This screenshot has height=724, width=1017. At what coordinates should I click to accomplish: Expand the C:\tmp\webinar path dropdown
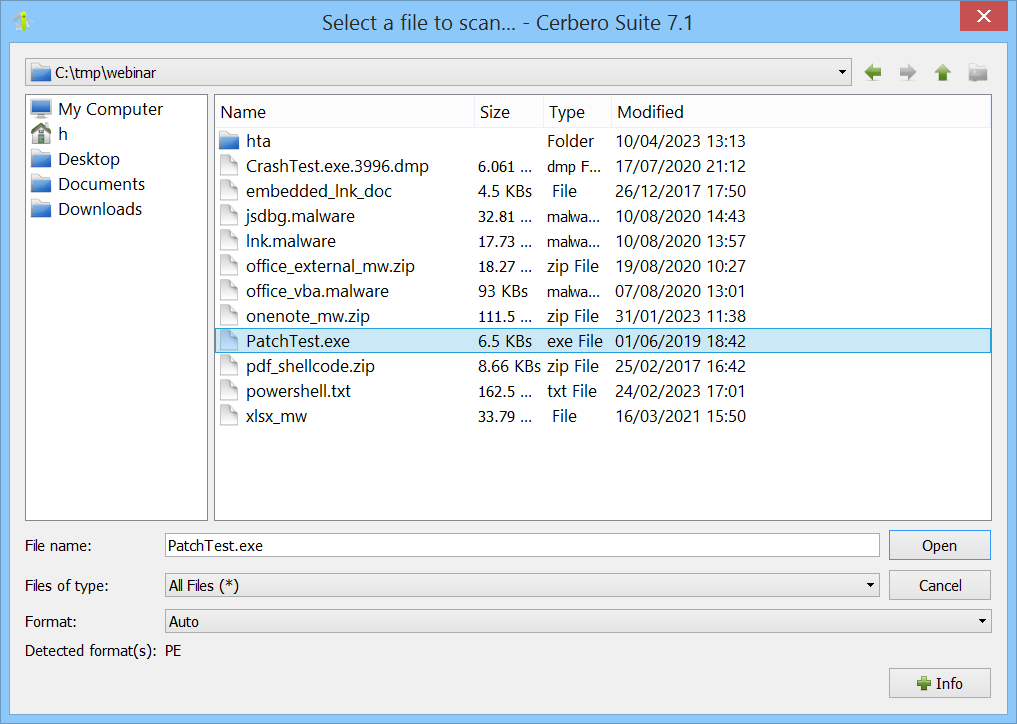(x=842, y=72)
